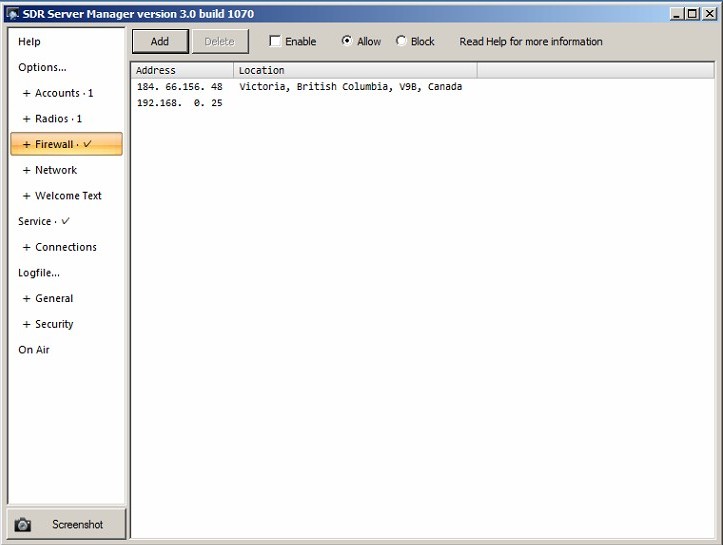Click Victoria, British Columbia location cell
The height and width of the screenshot is (545, 723).
350,87
